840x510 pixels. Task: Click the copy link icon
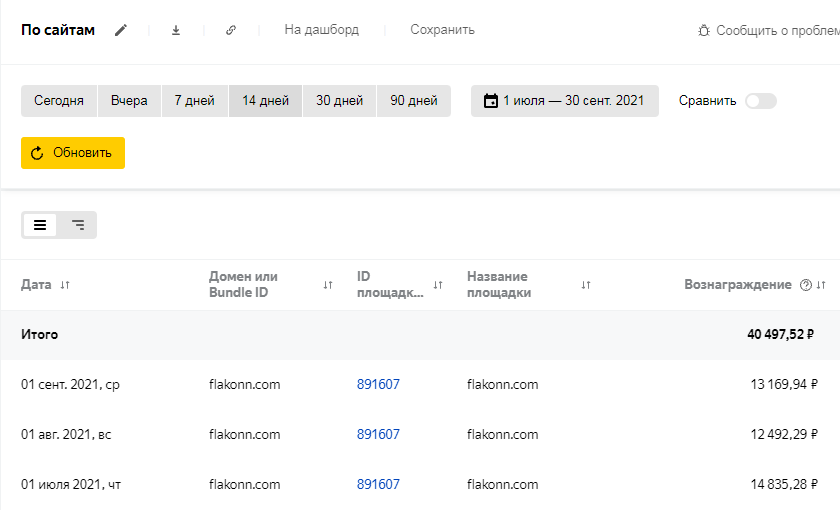click(231, 30)
